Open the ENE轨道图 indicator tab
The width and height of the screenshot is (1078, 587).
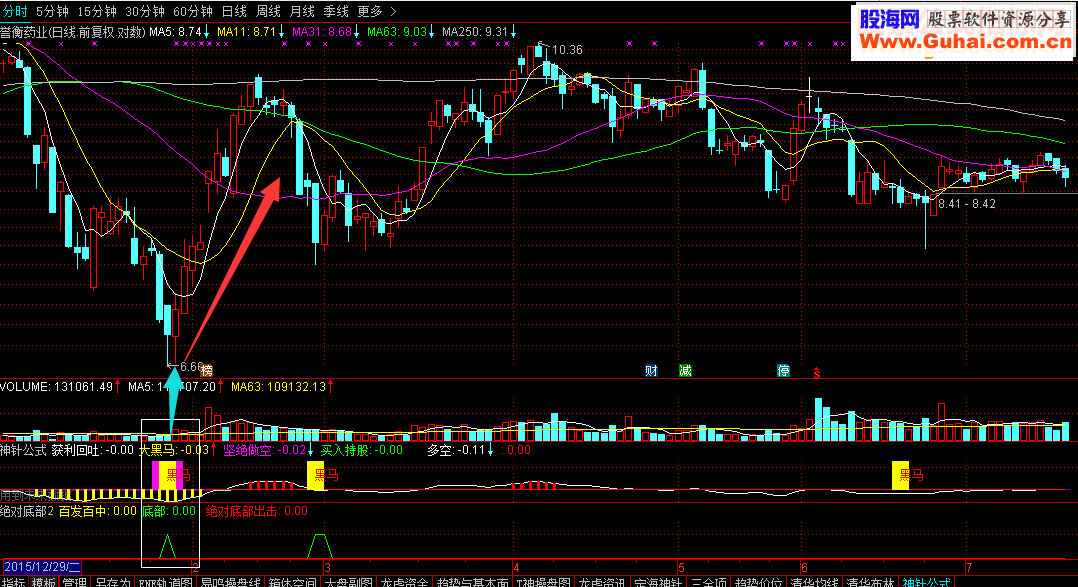tap(165, 582)
